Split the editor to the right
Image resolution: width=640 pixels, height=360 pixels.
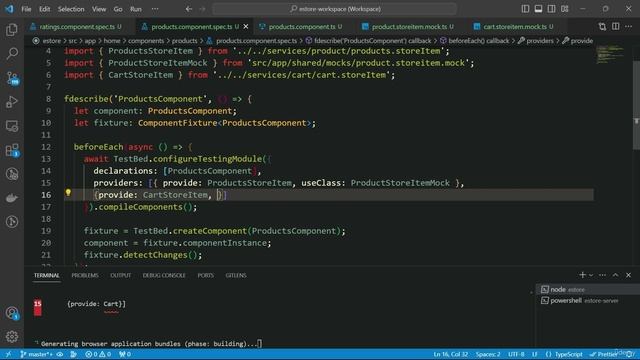(616, 27)
